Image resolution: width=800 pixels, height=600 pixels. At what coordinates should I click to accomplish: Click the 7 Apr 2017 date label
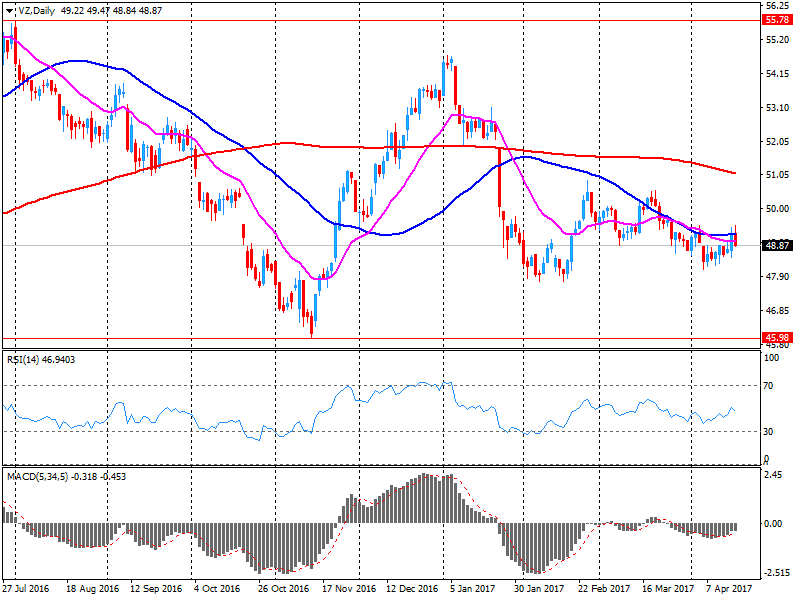[x=729, y=588]
